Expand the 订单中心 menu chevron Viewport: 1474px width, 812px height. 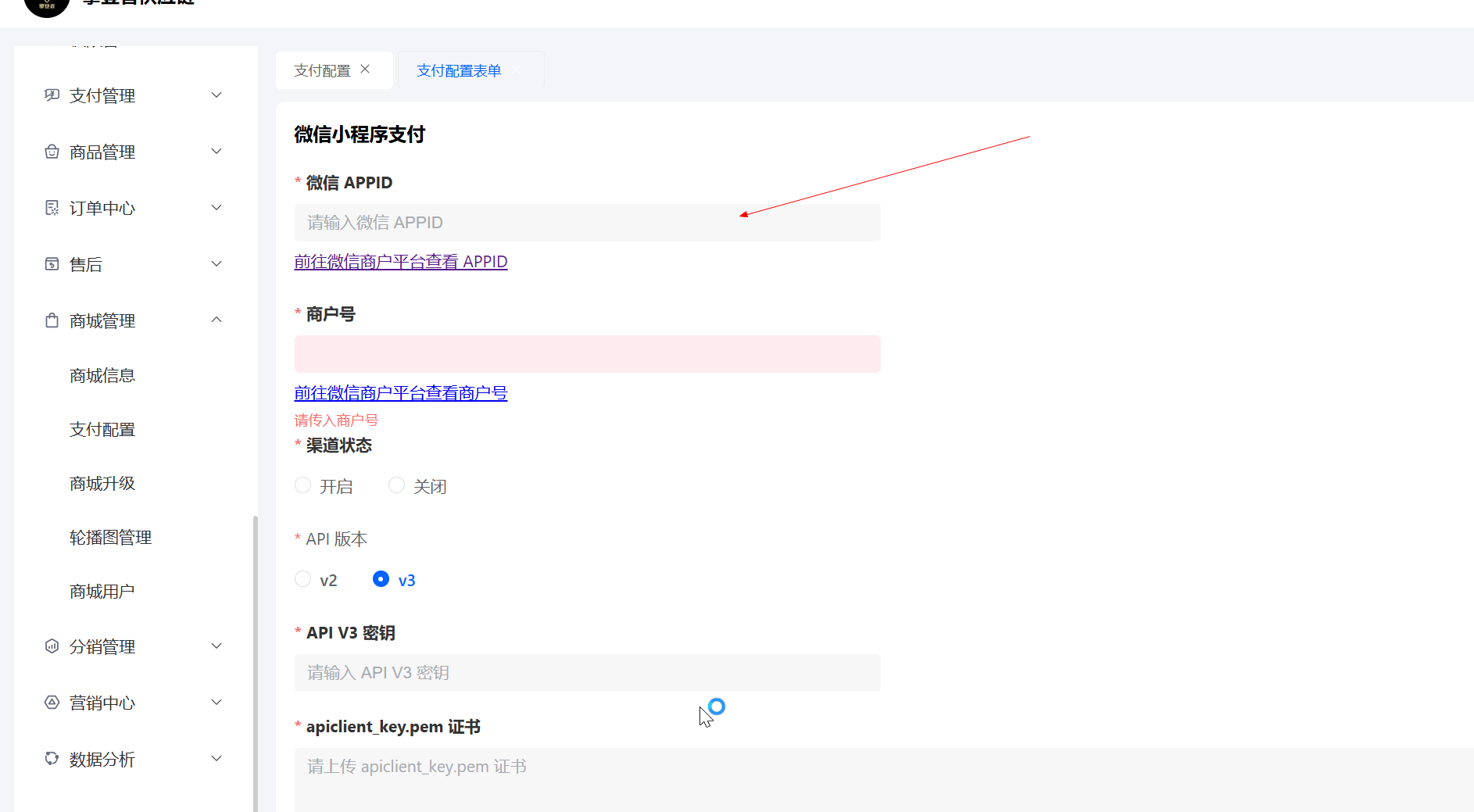216,207
